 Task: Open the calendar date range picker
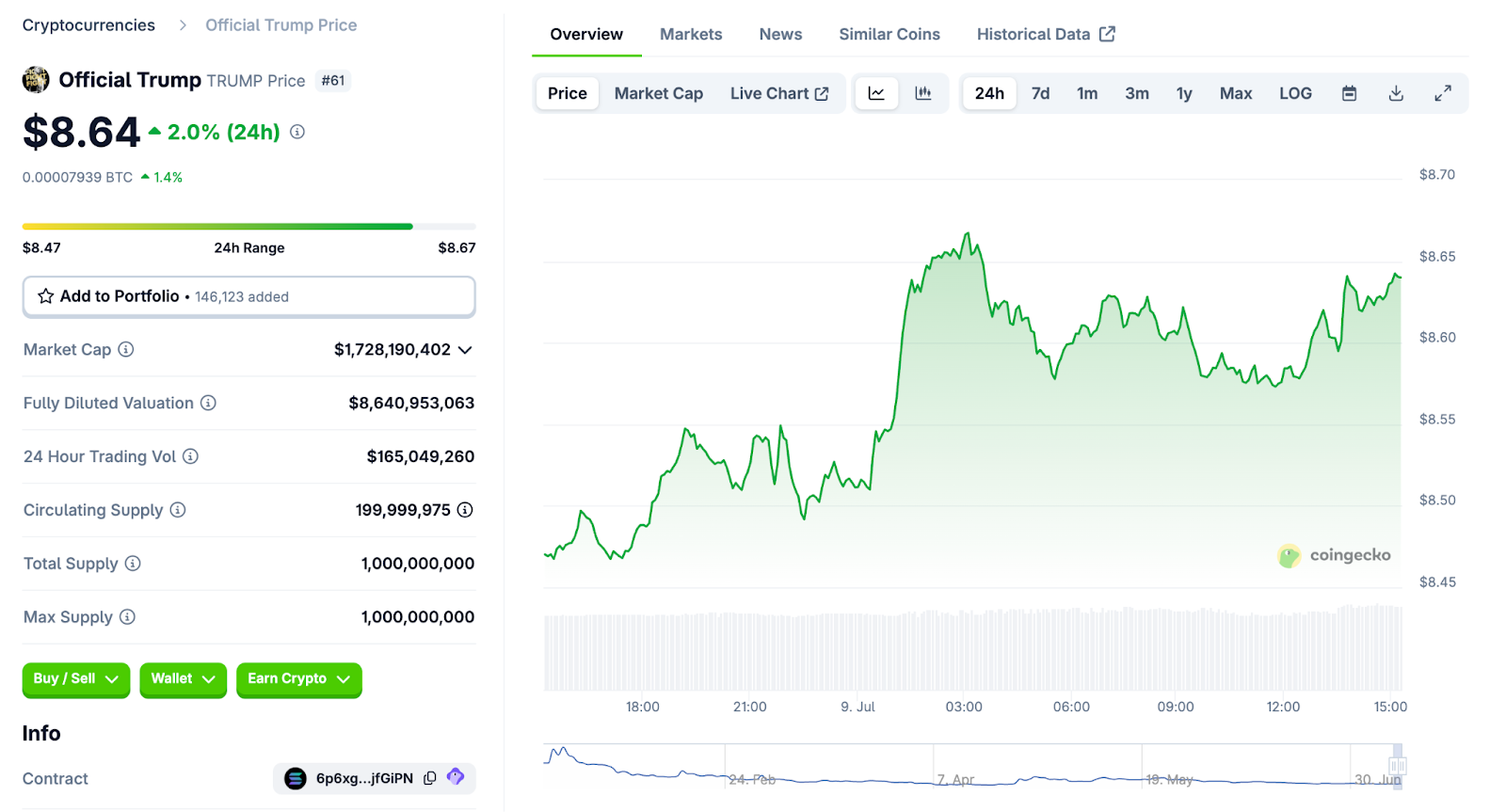1349,93
